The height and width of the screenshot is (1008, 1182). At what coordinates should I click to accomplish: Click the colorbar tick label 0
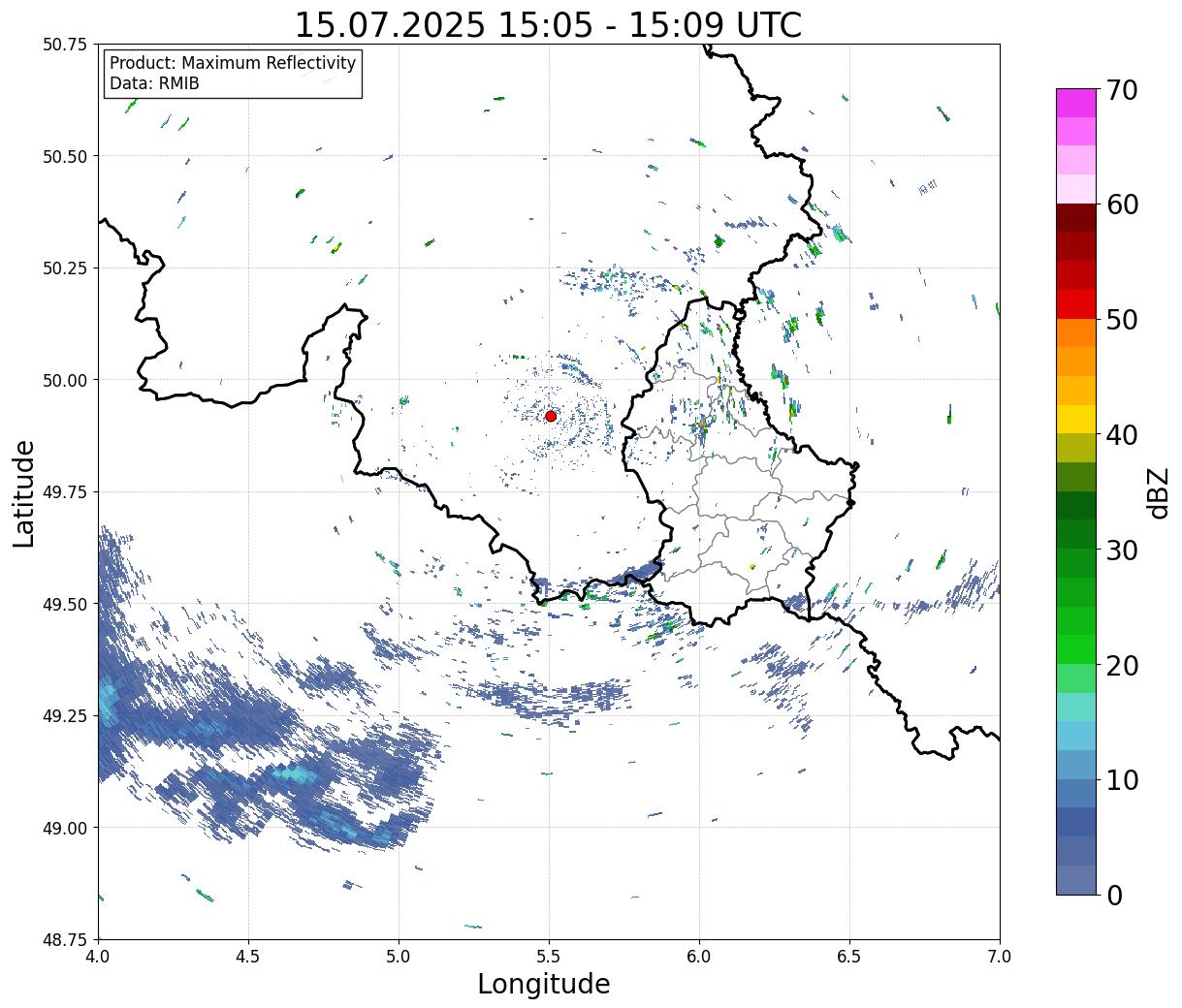tap(1114, 896)
